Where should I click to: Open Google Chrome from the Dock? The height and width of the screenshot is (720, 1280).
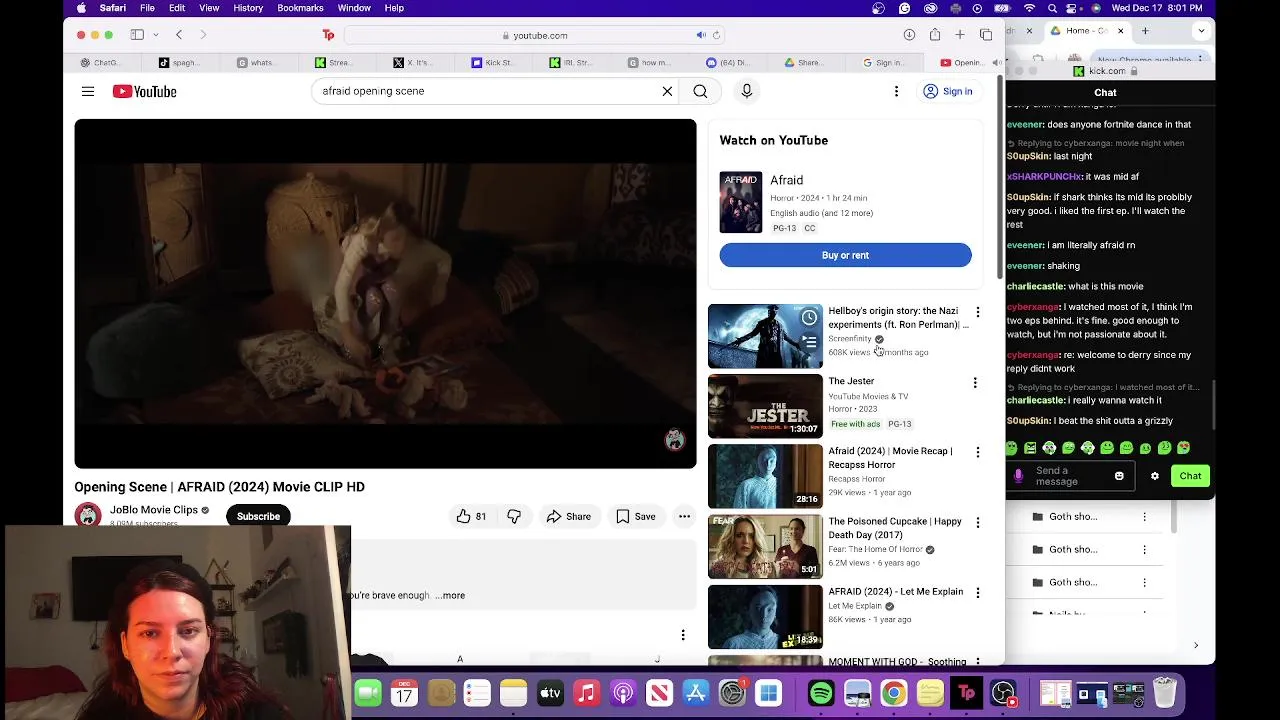[893, 693]
